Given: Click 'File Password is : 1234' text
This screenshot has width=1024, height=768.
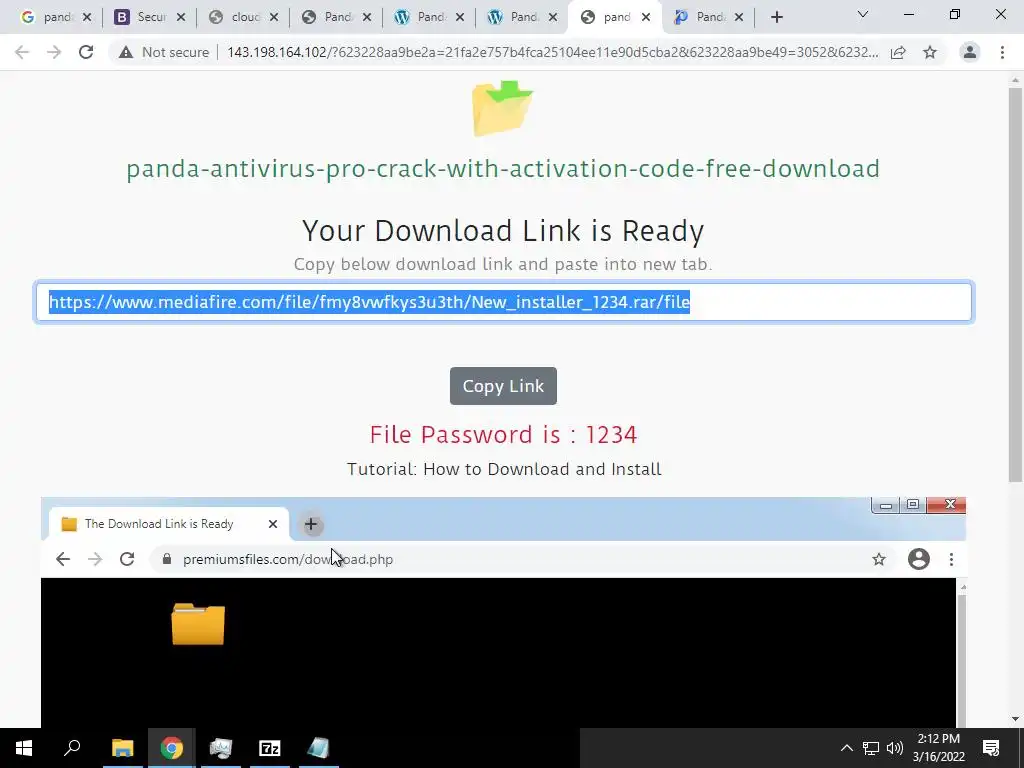Looking at the screenshot, I should click(503, 435).
